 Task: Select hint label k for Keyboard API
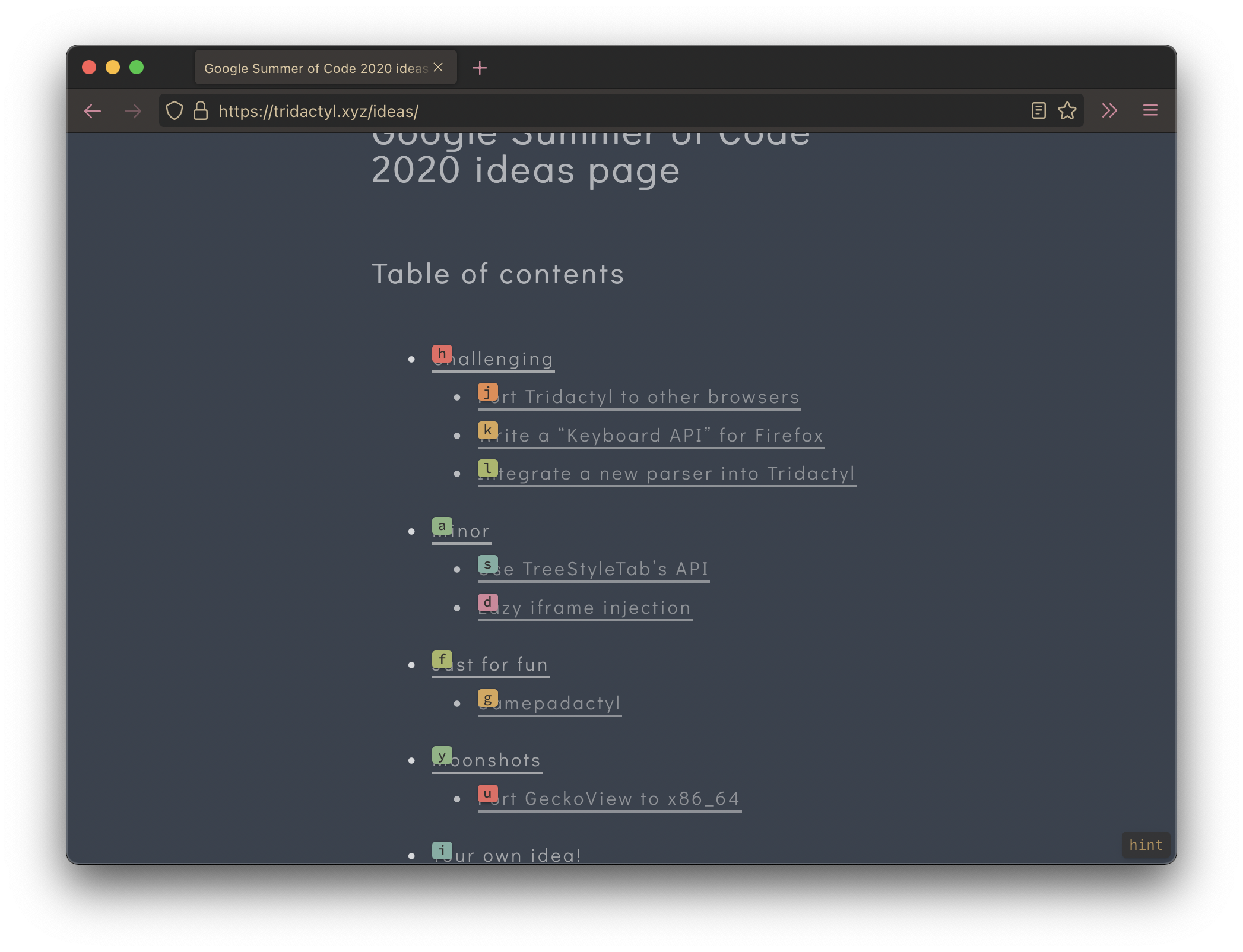click(487, 430)
